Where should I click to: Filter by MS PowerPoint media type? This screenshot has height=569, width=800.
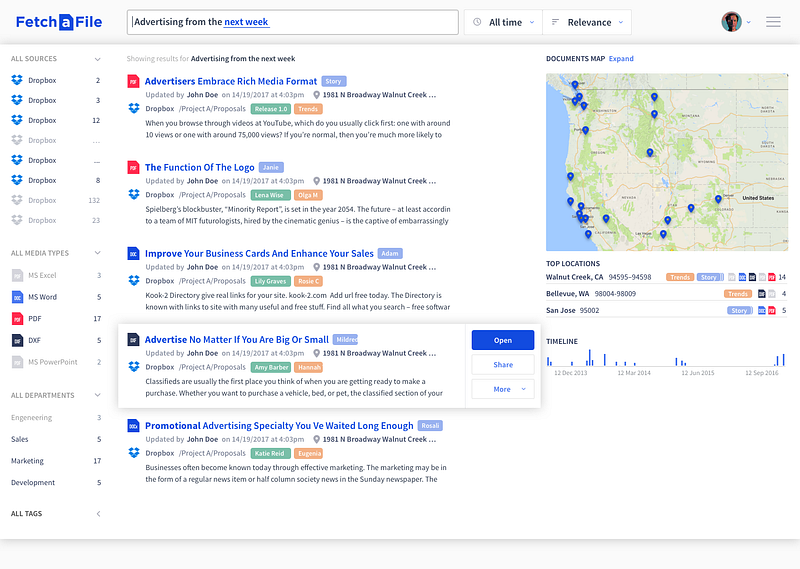coord(56,362)
